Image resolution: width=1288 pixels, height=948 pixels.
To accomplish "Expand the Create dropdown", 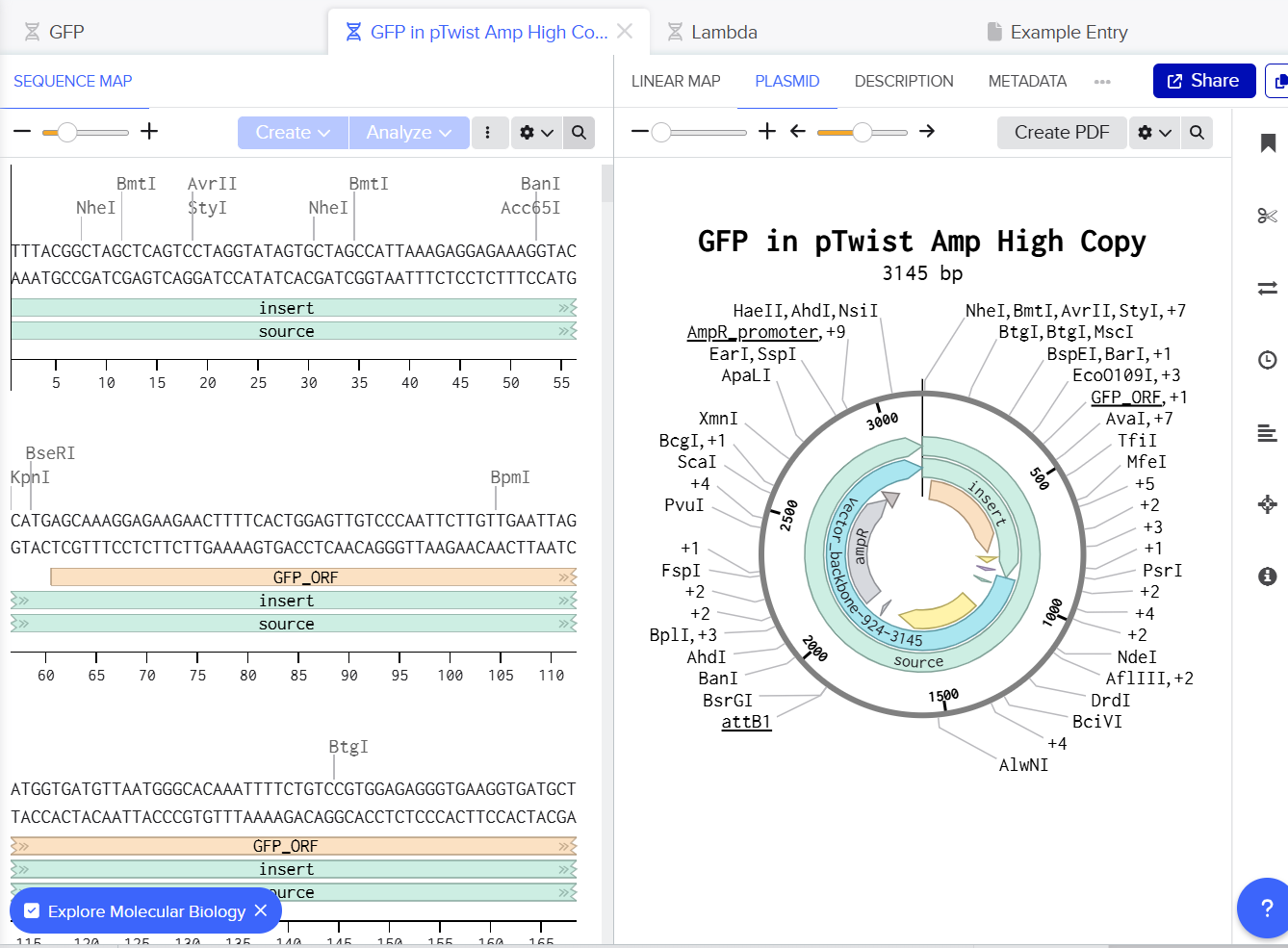I will [x=293, y=133].
